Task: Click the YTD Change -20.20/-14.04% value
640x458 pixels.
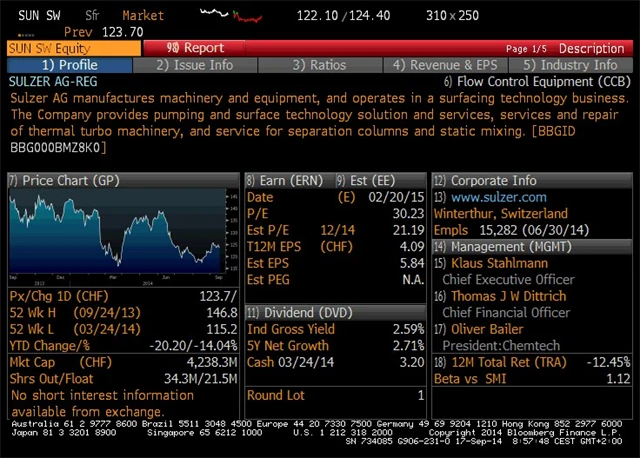Action: [193, 346]
